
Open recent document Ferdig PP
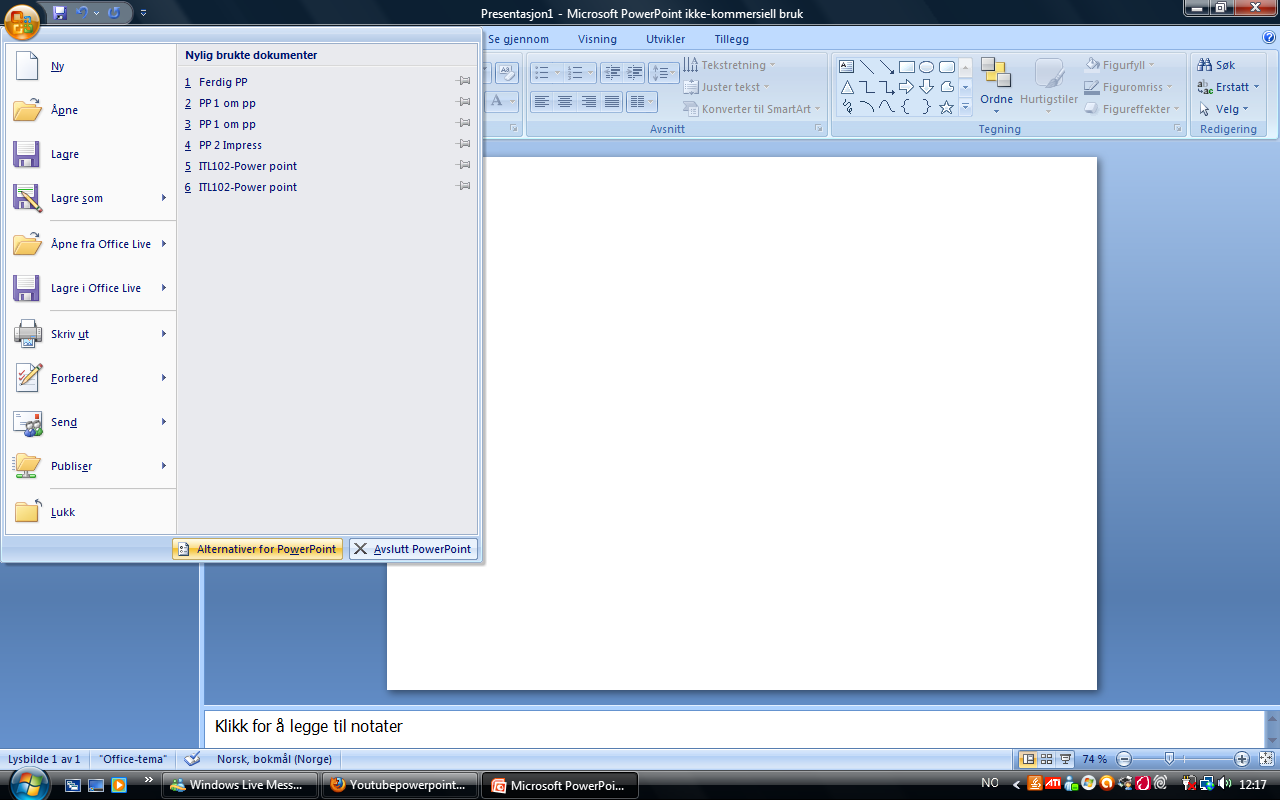[x=328, y=82]
